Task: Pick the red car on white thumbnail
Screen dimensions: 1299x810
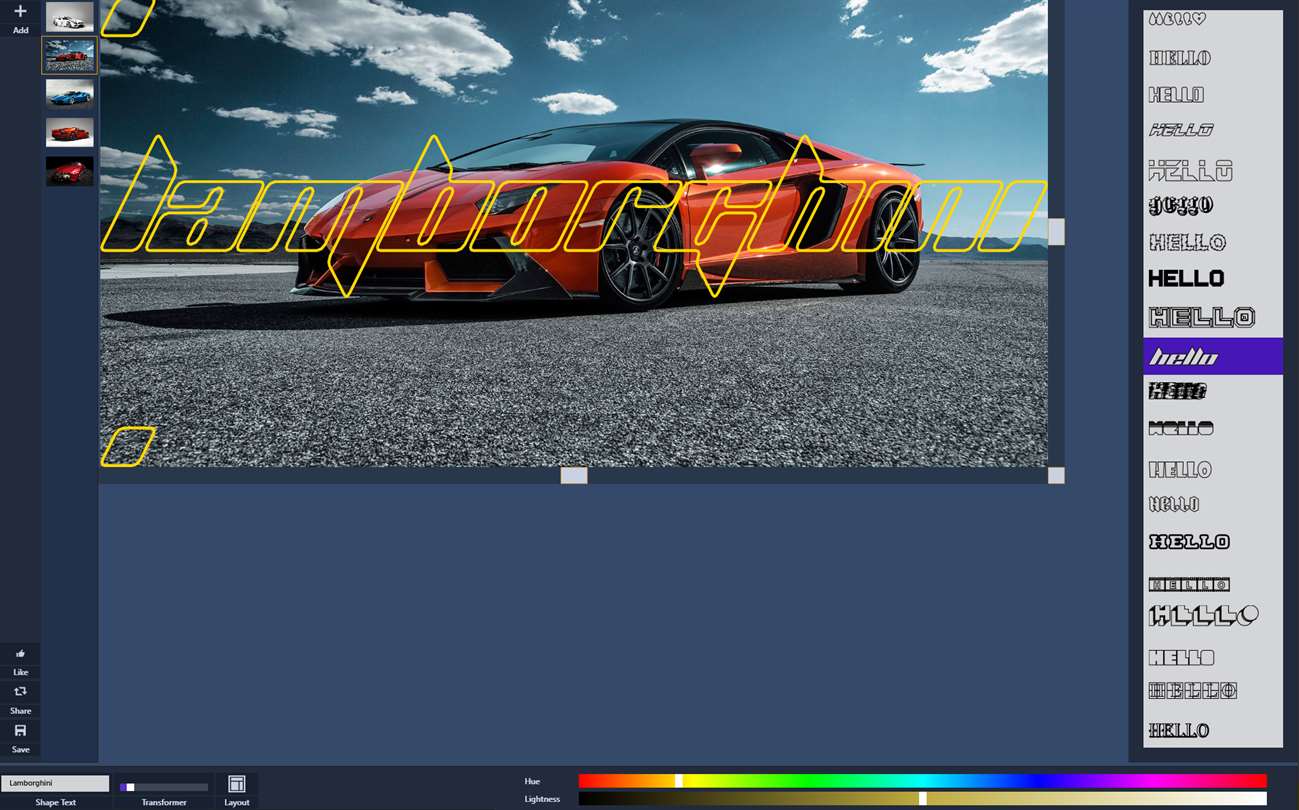Action: [x=69, y=132]
